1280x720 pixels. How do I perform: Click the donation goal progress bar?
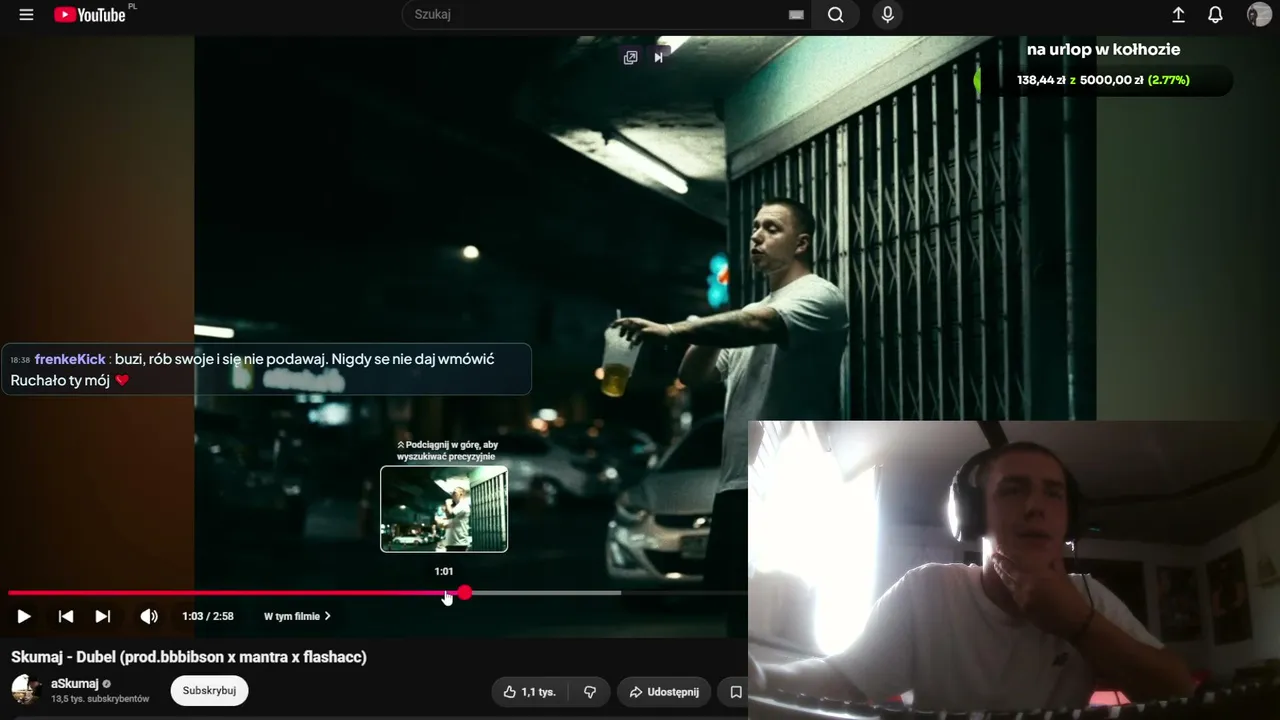point(1104,80)
